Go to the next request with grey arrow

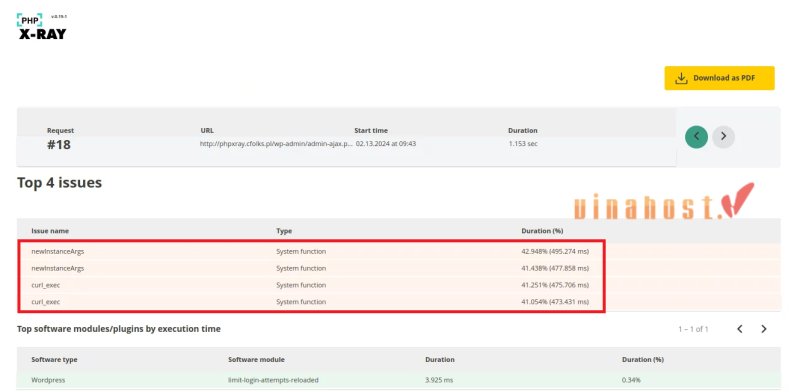[723, 137]
